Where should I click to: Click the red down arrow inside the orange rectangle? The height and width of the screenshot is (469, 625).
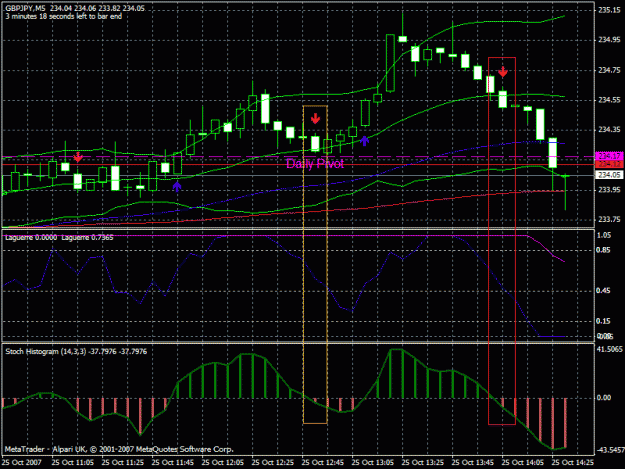click(315, 118)
